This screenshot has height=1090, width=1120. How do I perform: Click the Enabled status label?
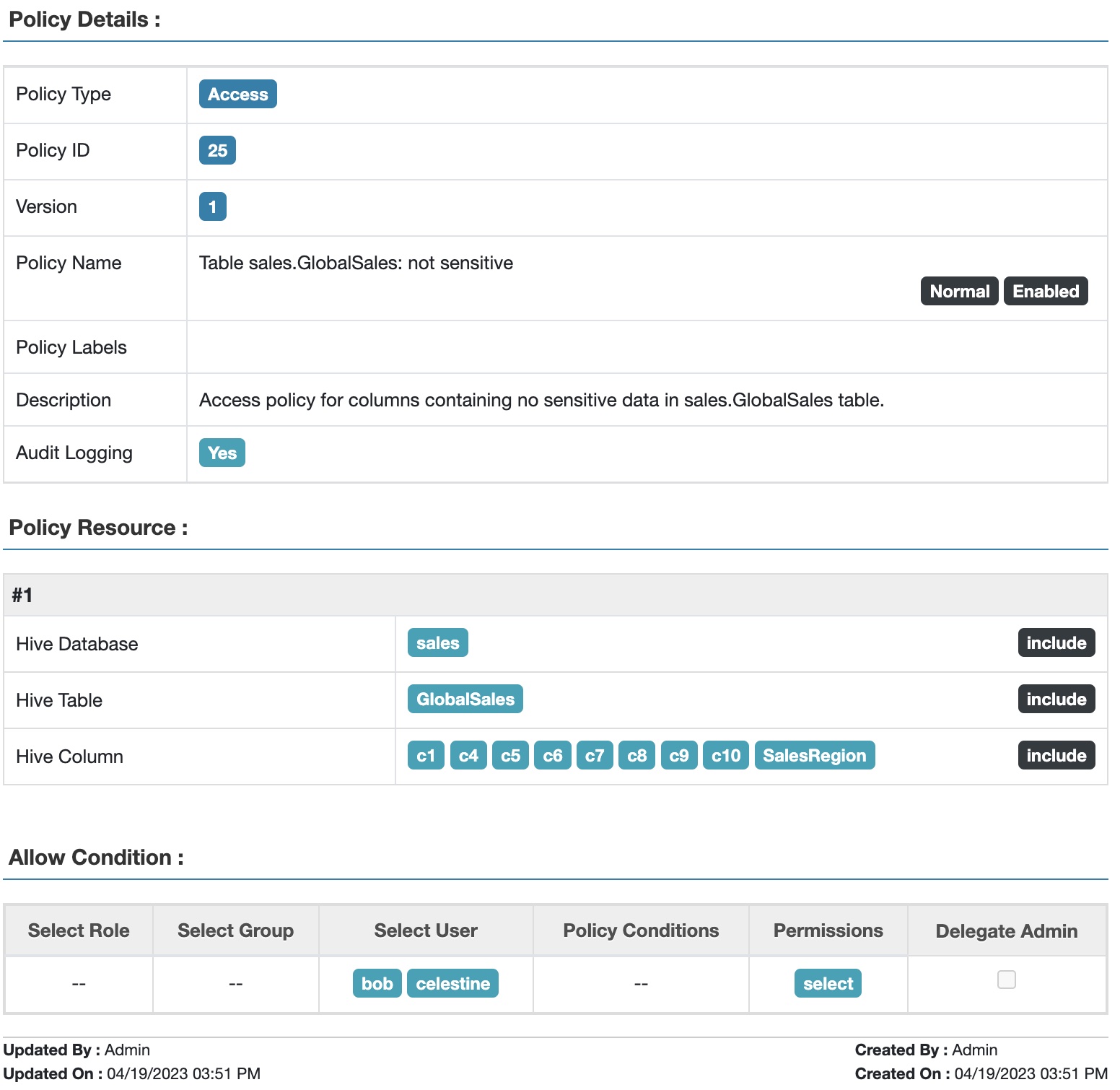[1045, 292]
